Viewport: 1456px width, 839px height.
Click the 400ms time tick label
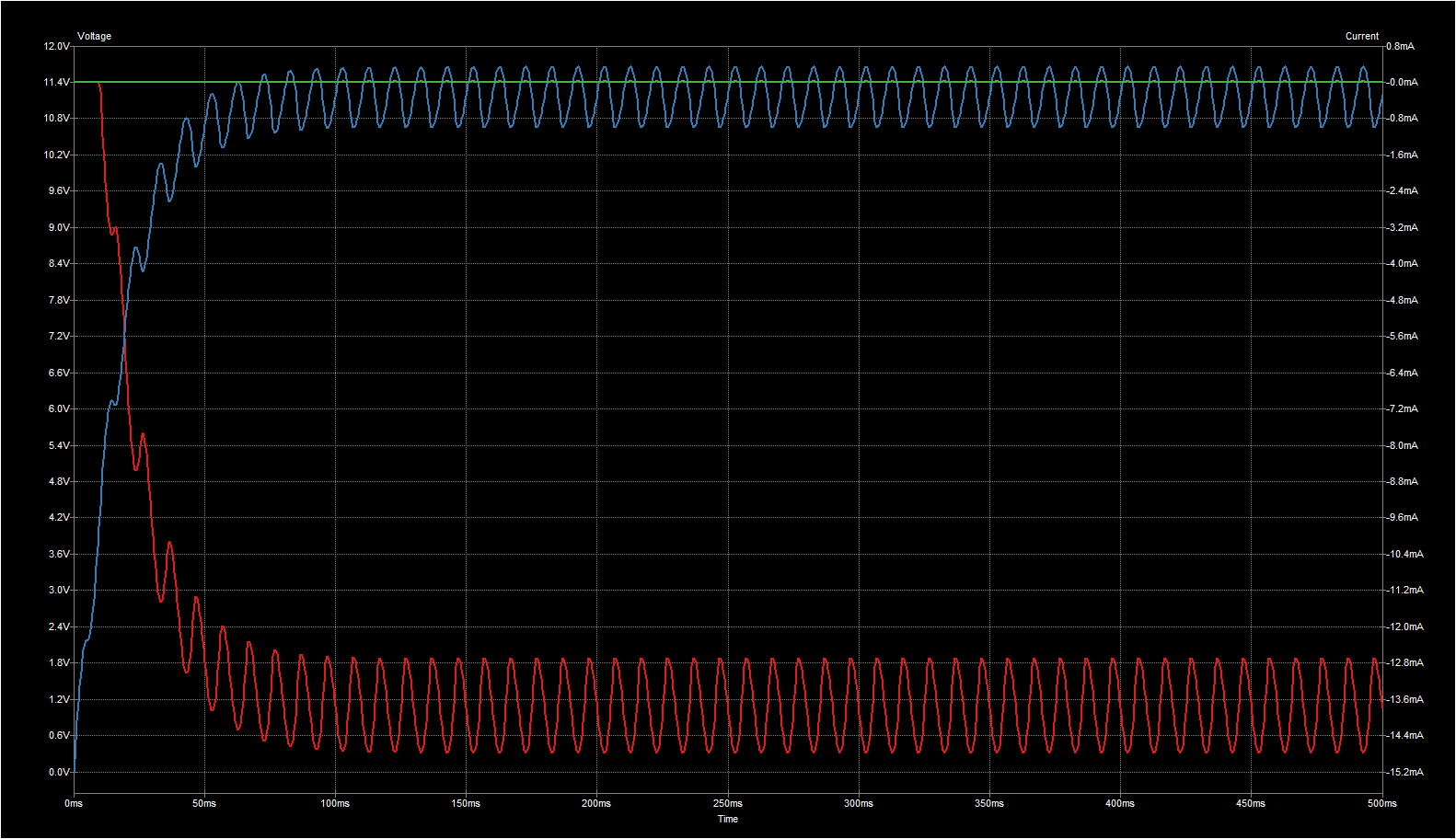click(1120, 803)
